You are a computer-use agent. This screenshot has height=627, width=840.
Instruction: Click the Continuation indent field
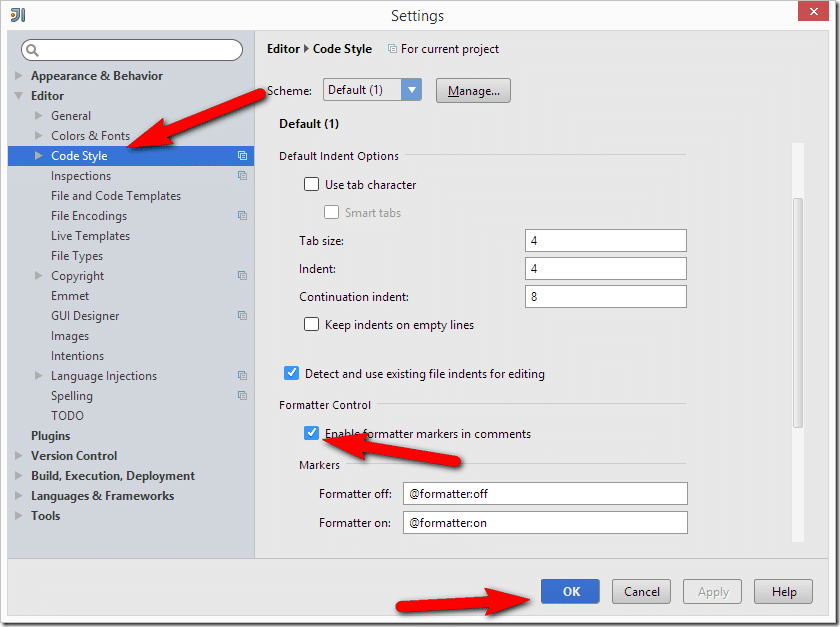[605, 296]
